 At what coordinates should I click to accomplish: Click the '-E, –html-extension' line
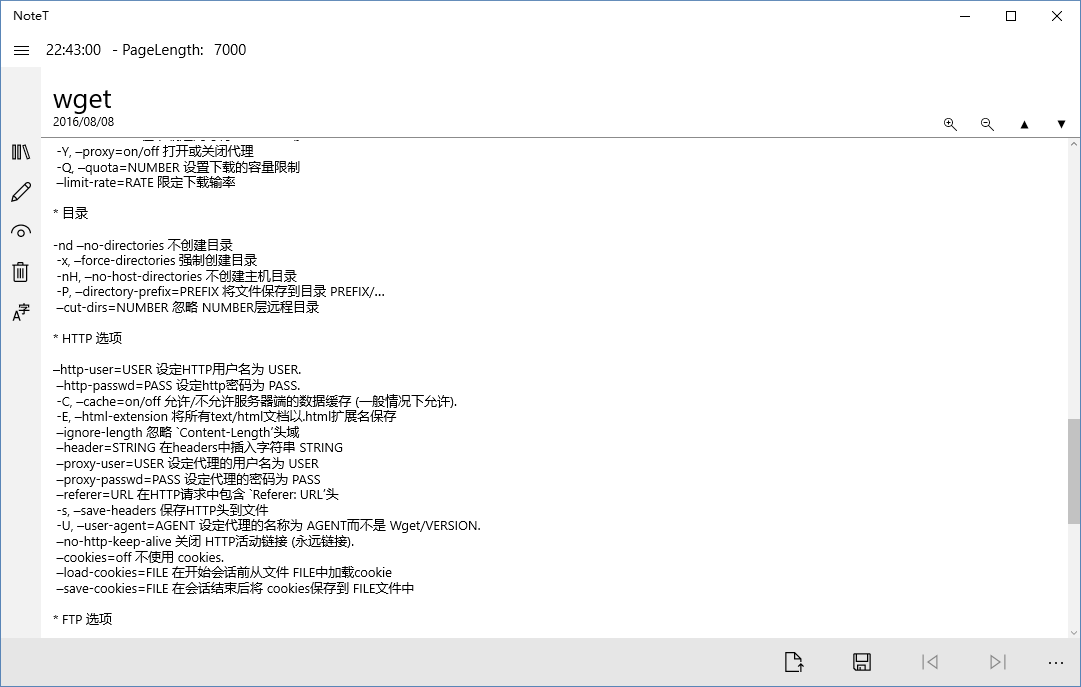pyautogui.click(x=226, y=417)
